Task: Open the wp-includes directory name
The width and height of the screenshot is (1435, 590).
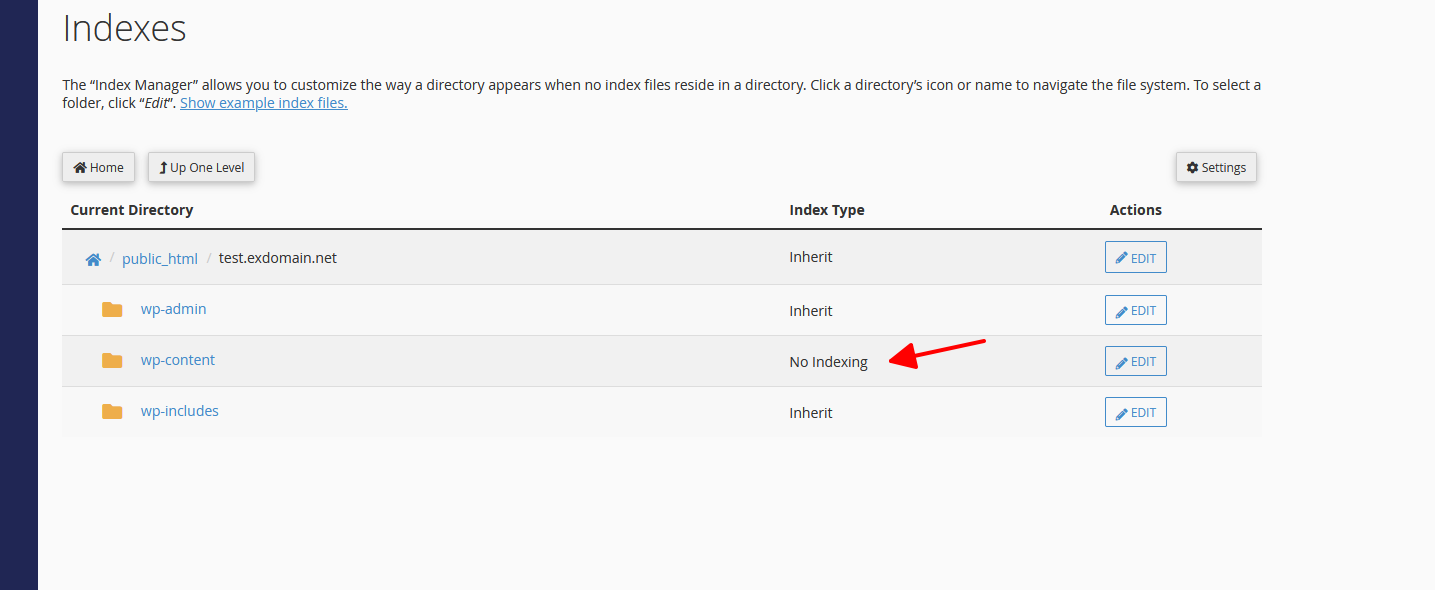Action: point(179,411)
